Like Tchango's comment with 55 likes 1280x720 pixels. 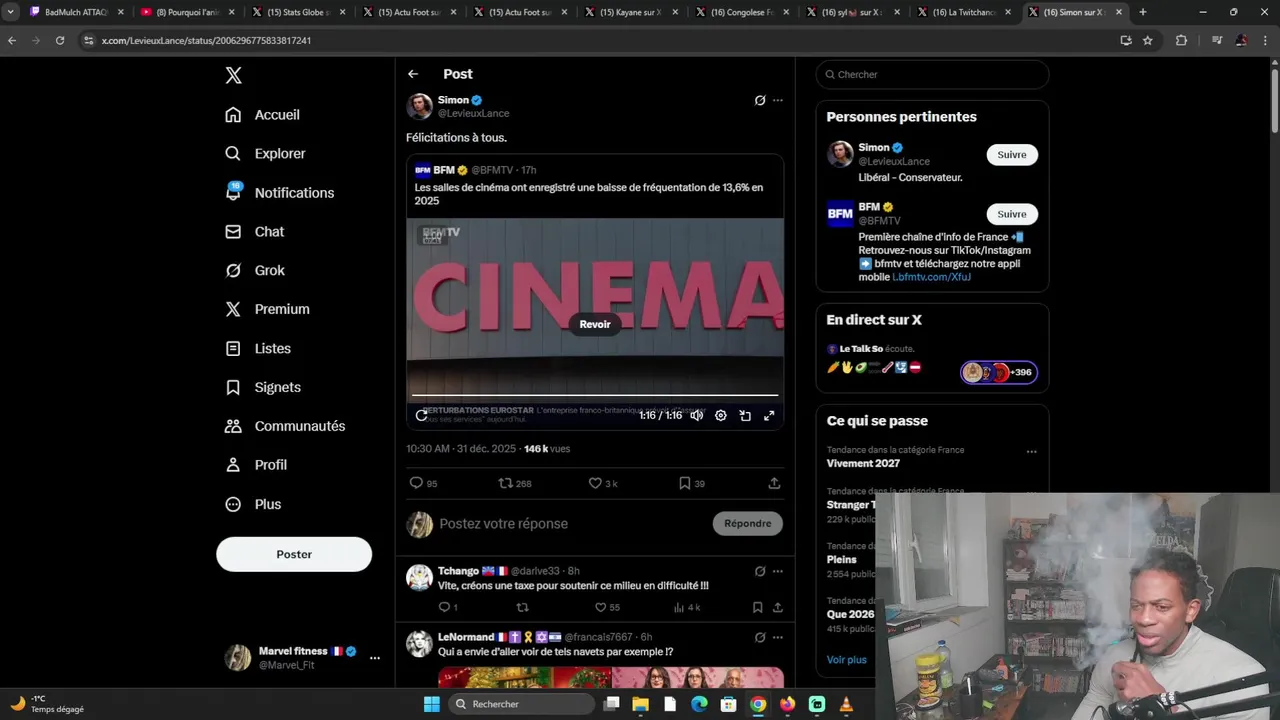tap(607, 608)
